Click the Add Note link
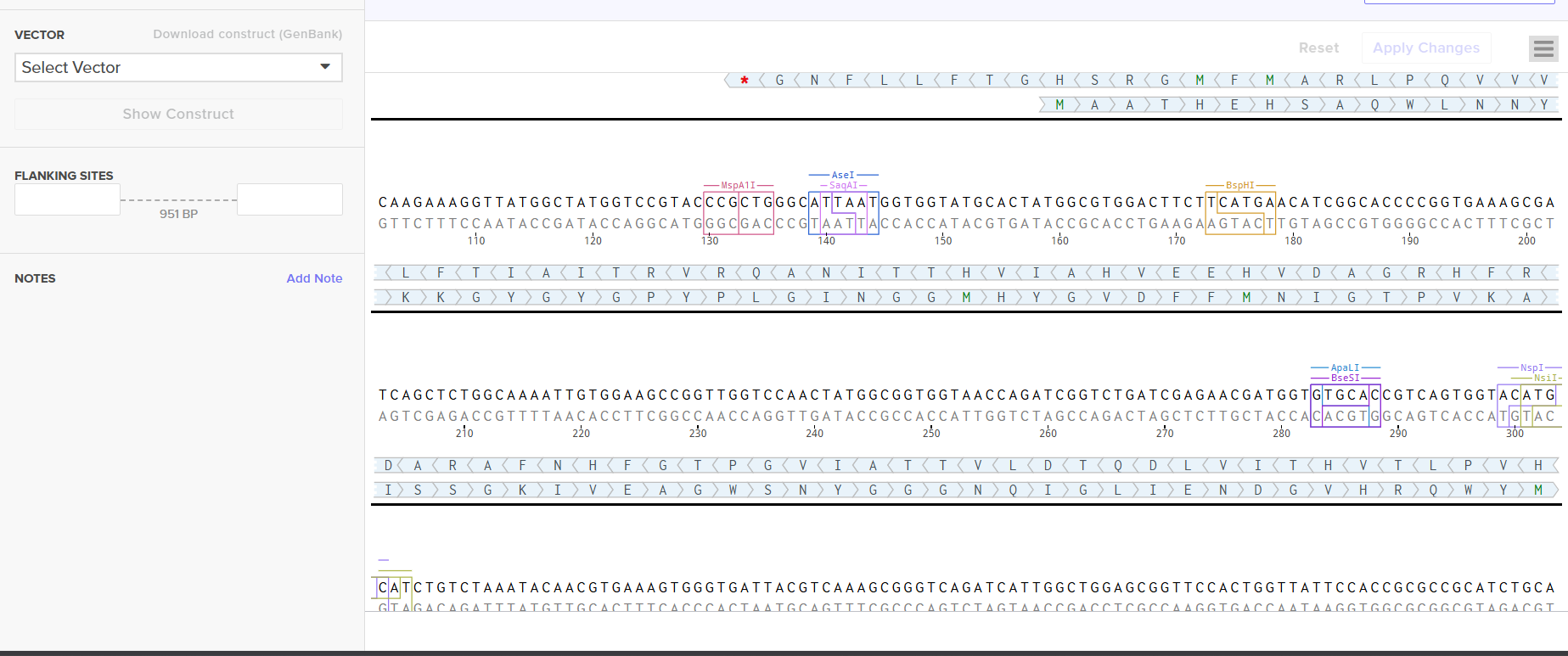Screen dimensions: 1568x656 click(x=314, y=278)
